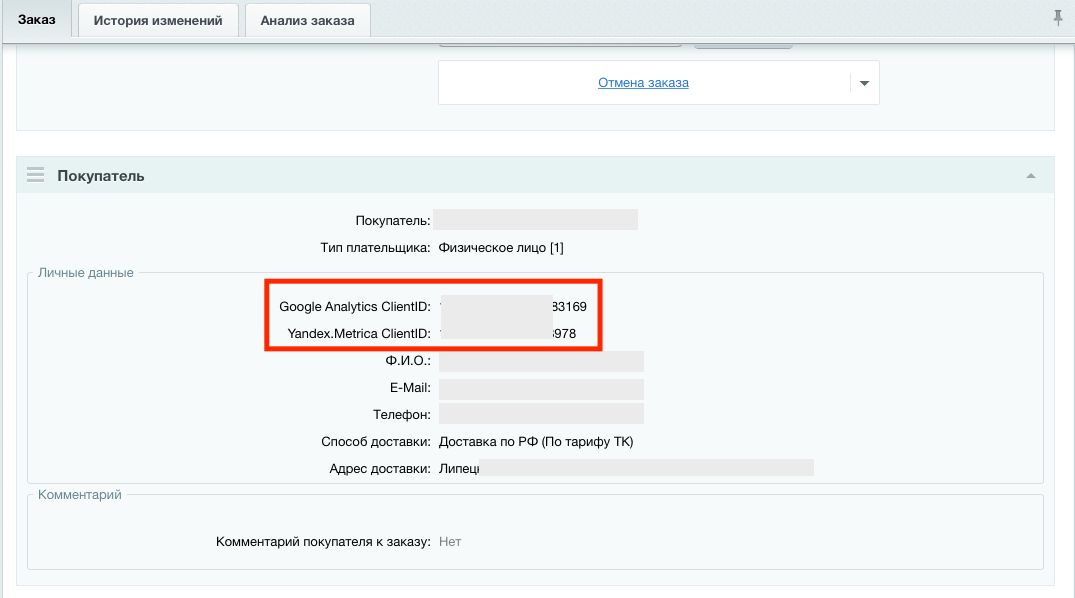Click the Покупатель section header title
Screen dimensions: 1075x598
[101, 176]
